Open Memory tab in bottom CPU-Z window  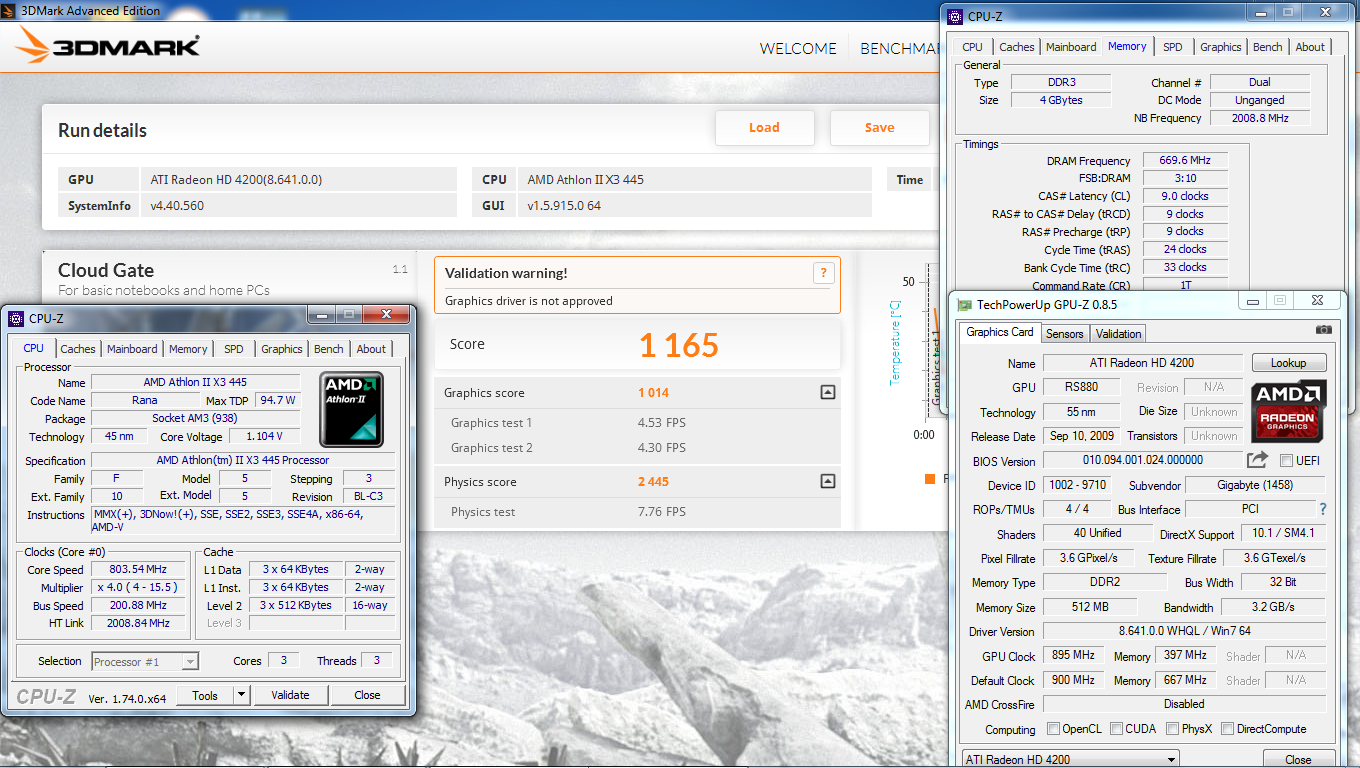click(x=188, y=349)
